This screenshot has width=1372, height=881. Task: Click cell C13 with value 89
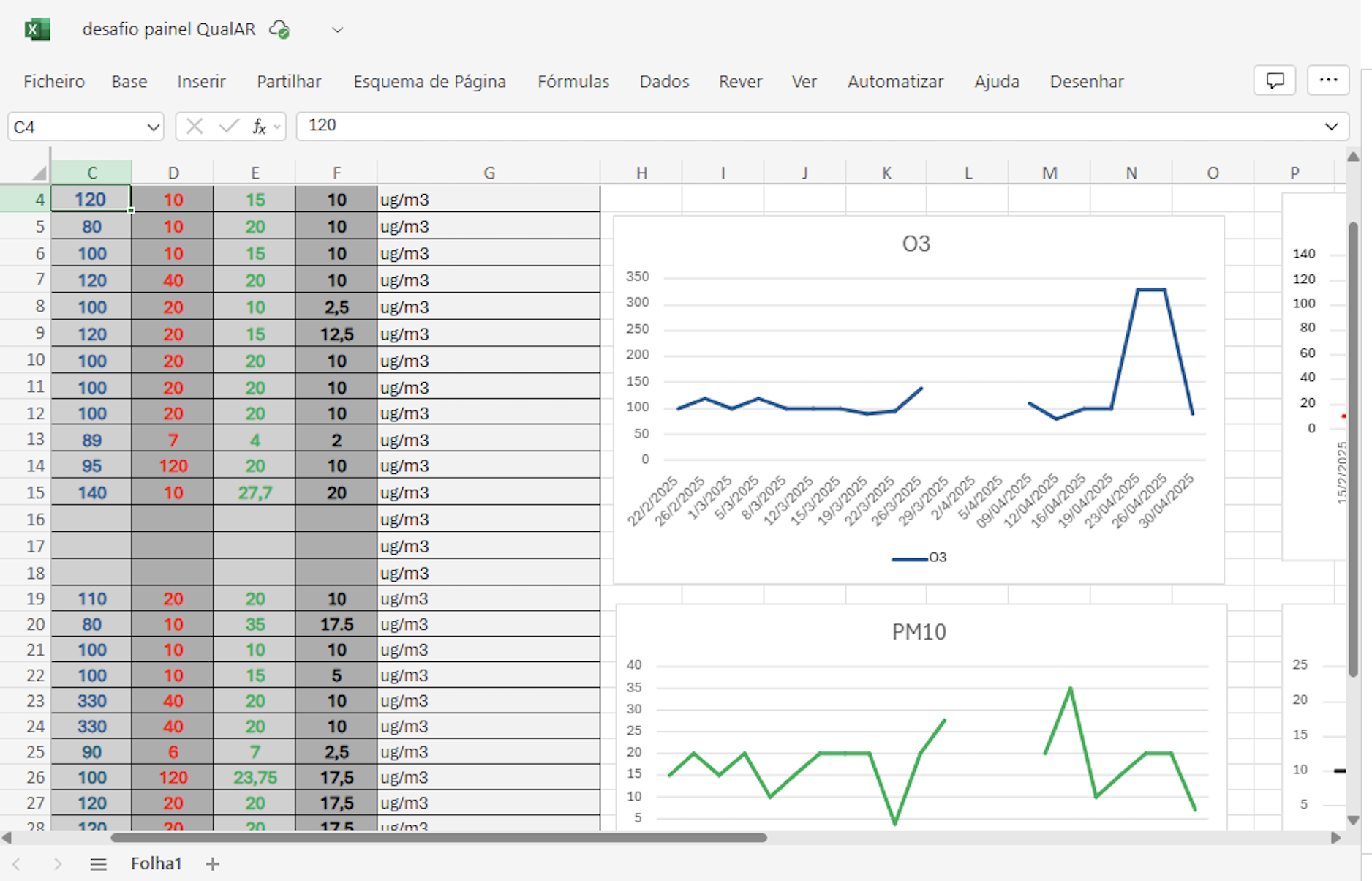(91, 440)
